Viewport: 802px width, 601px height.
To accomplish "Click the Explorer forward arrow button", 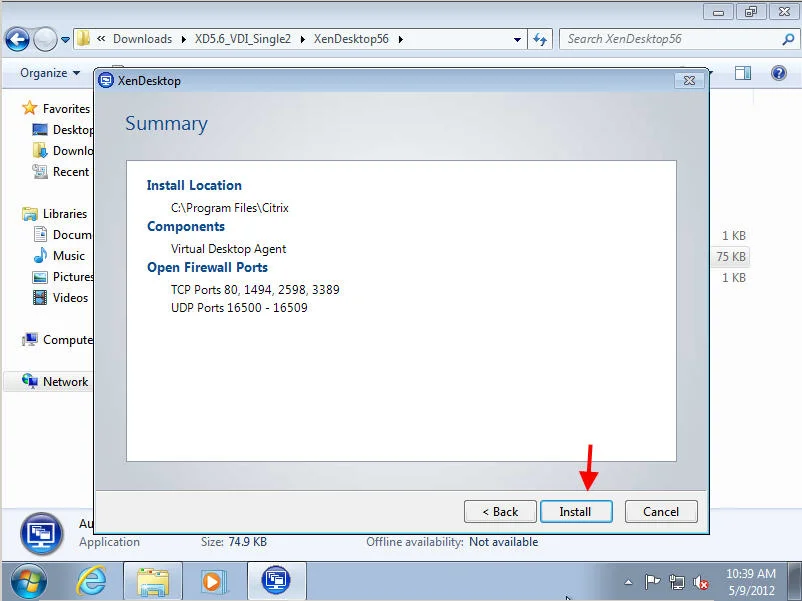I will tap(46, 39).
